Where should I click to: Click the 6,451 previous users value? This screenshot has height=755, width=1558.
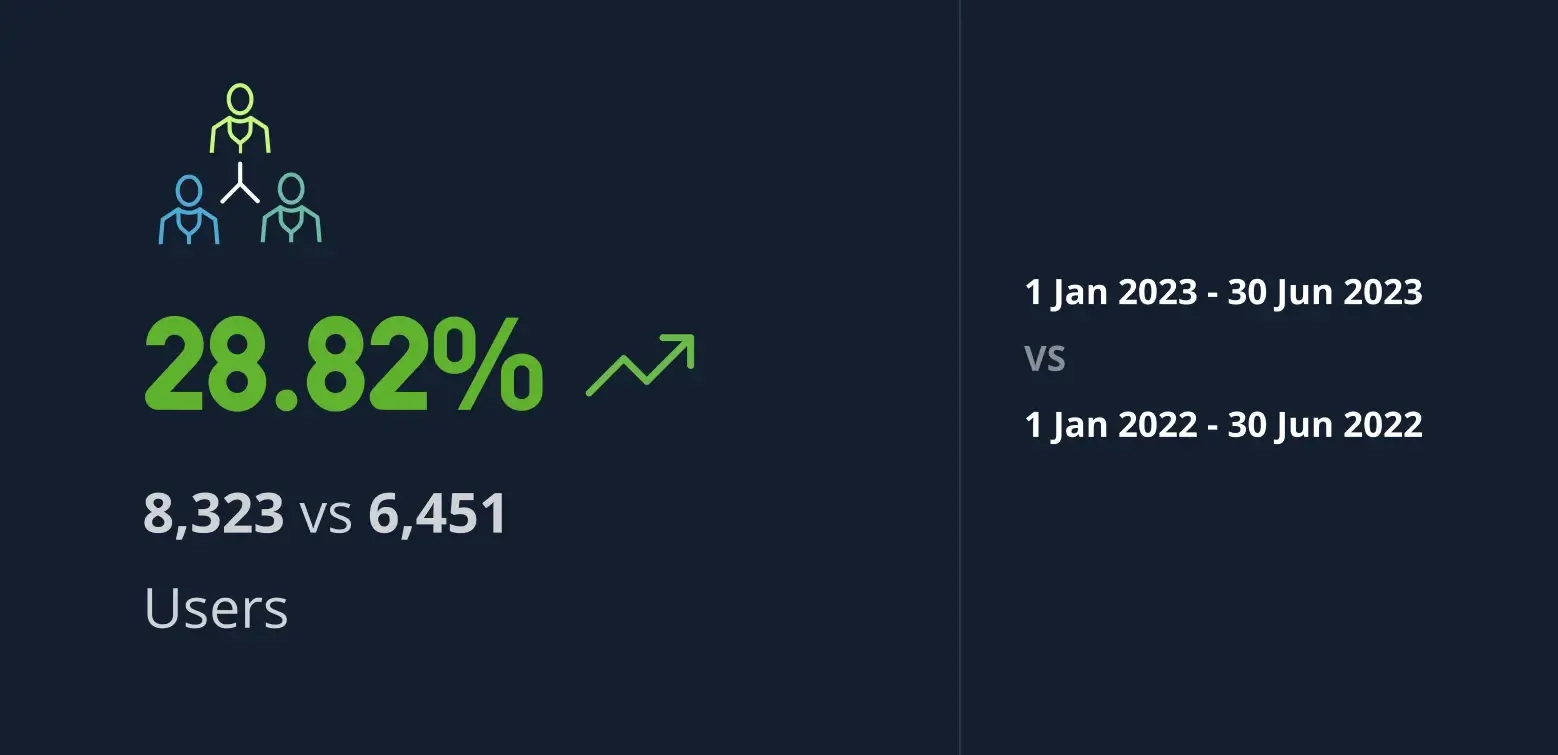[437, 514]
